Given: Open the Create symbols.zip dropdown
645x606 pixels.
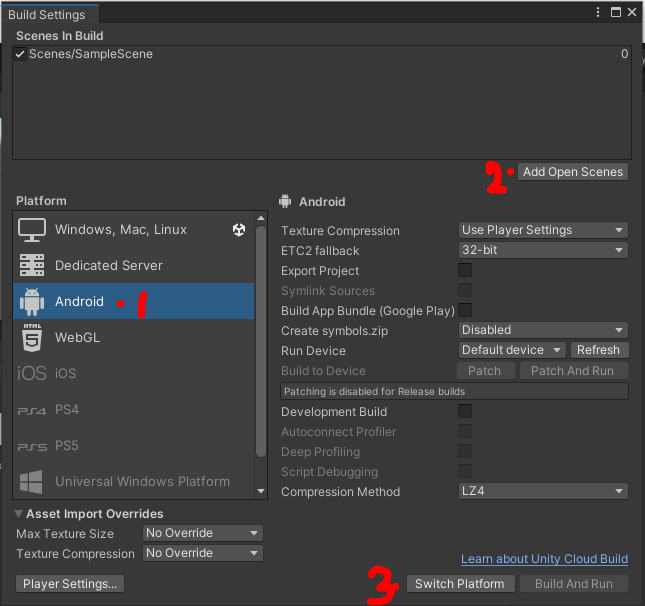Looking at the screenshot, I should [x=543, y=330].
